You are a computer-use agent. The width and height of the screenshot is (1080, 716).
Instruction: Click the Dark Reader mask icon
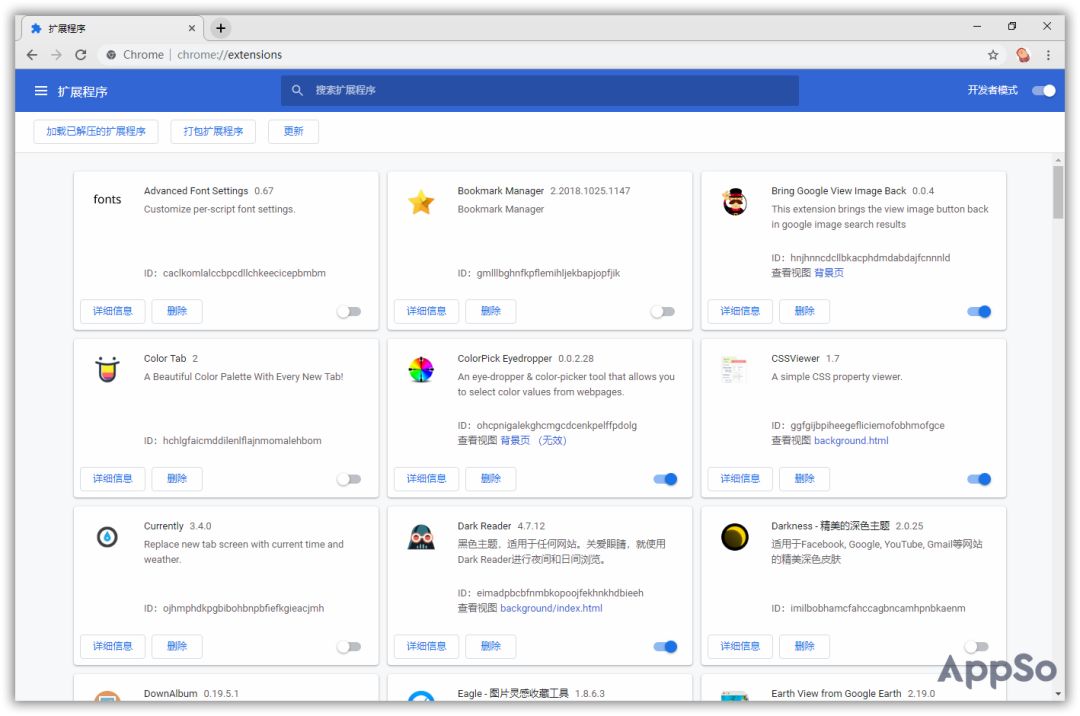tap(421, 537)
